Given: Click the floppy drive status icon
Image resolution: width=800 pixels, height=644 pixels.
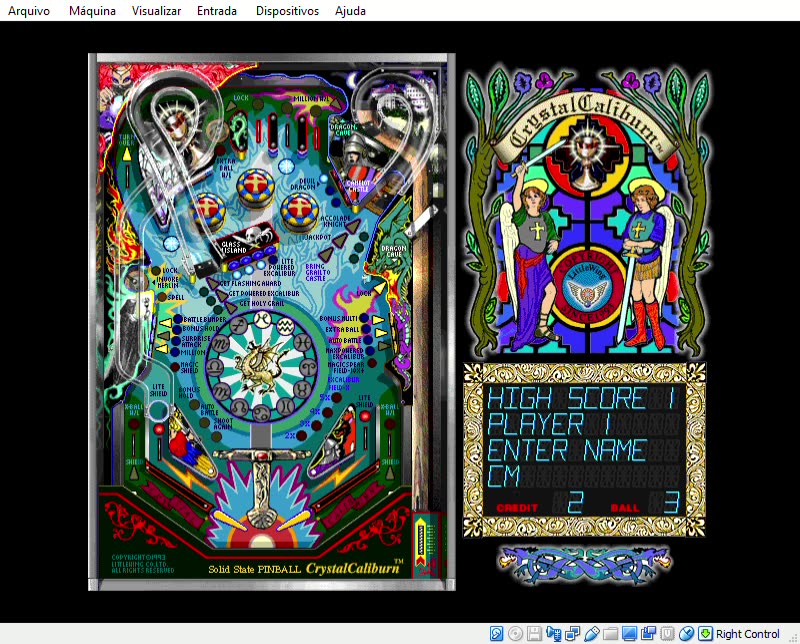Looking at the screenshot, I should pyautogui.click(x=534, y=633).
